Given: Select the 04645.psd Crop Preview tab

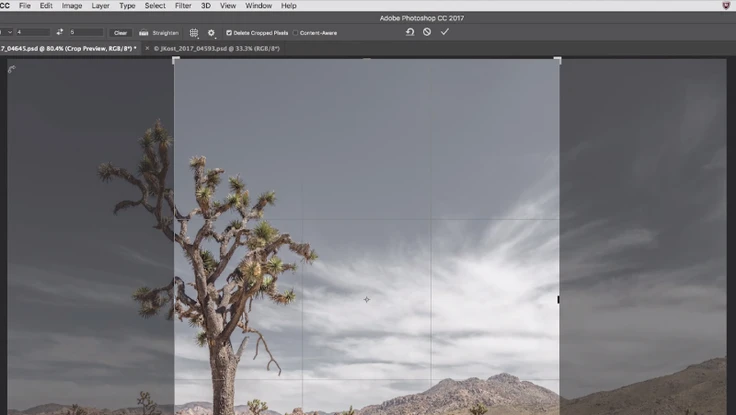Looking at the screenshot, I should (68, 48).
